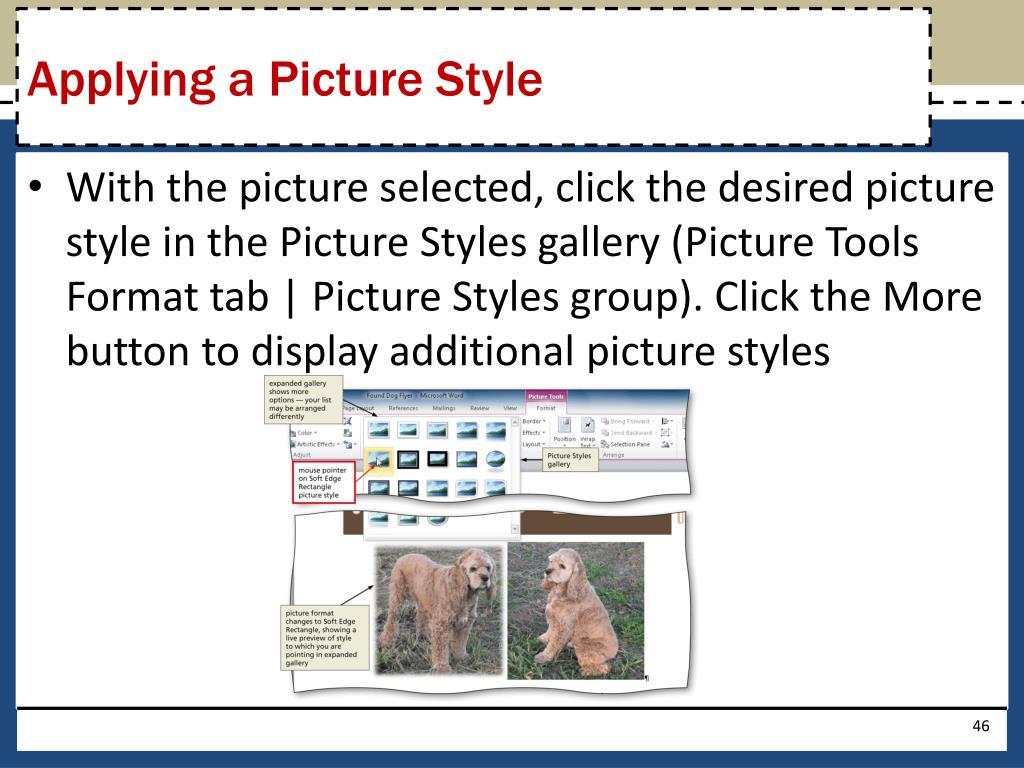Expand the Artistic Effects dropdown
This screenshot has height=768, width=1024.
[315, 444]
